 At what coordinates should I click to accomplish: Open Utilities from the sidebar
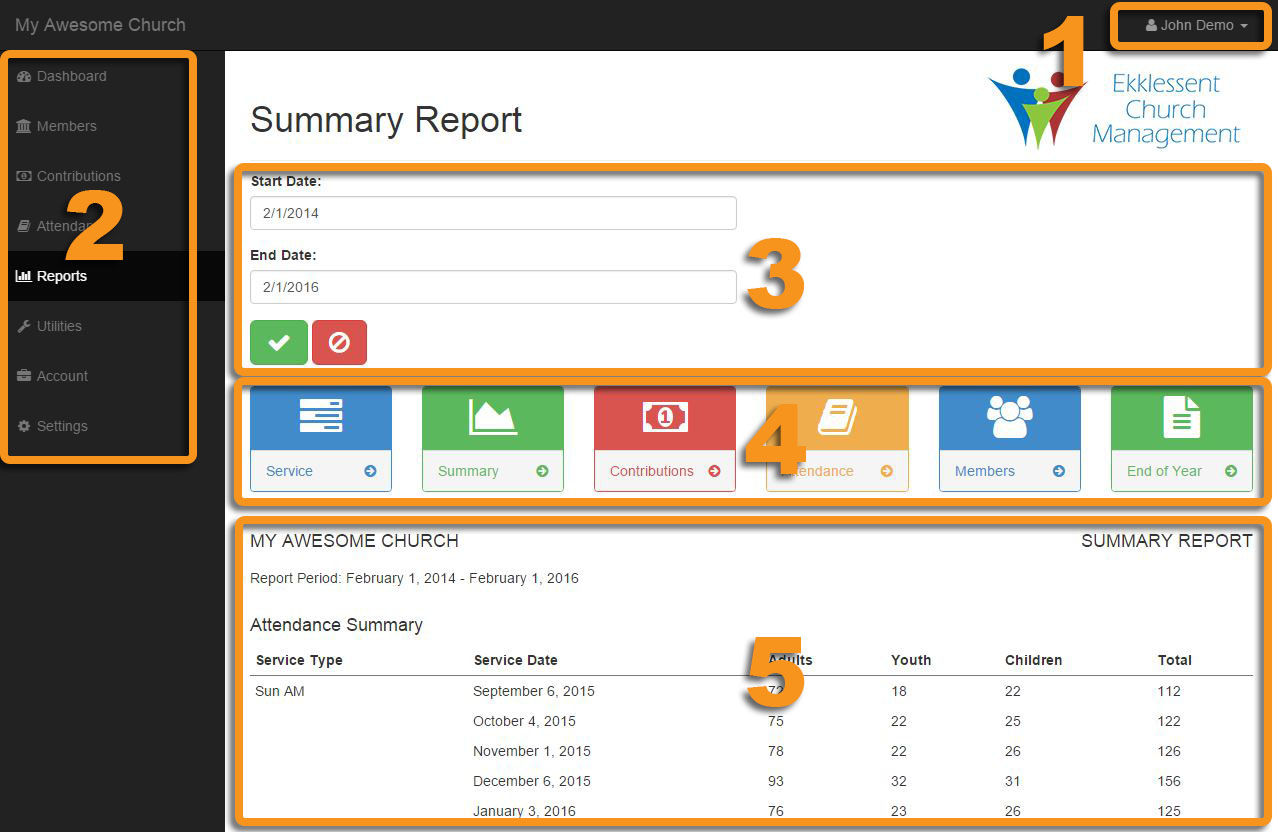[59, 326]
